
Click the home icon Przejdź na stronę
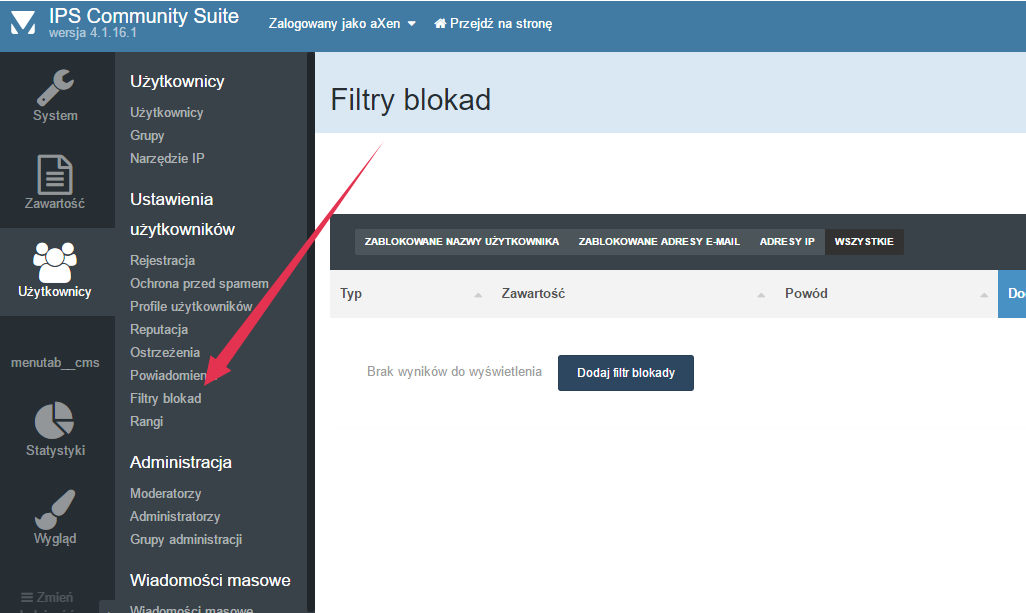(x=440, y=24)
